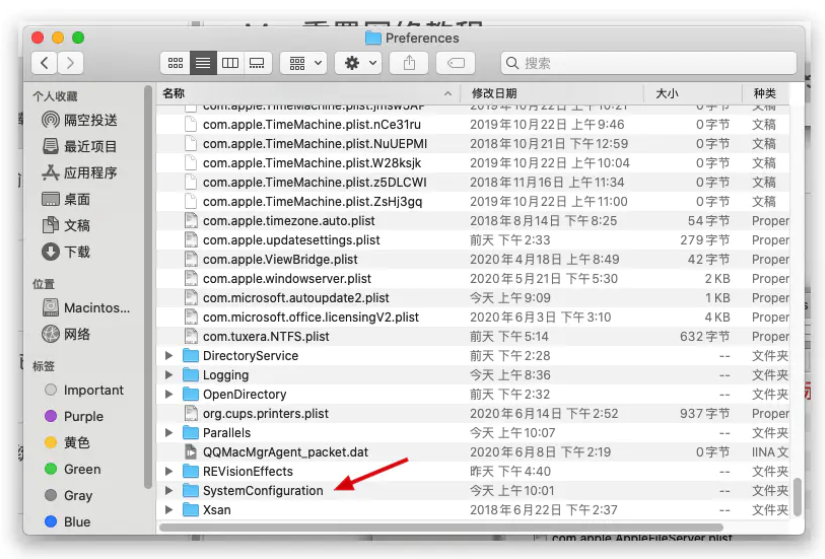Select com.apple.windowserver.plist

(x=473, y=278)
